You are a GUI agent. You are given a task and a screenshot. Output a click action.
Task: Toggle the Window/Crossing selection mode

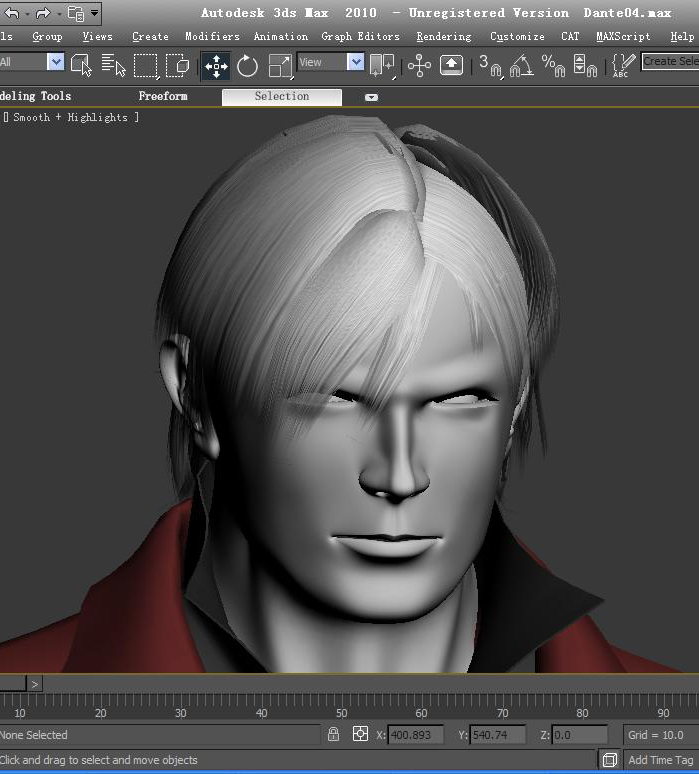click(x=178, y=65)
